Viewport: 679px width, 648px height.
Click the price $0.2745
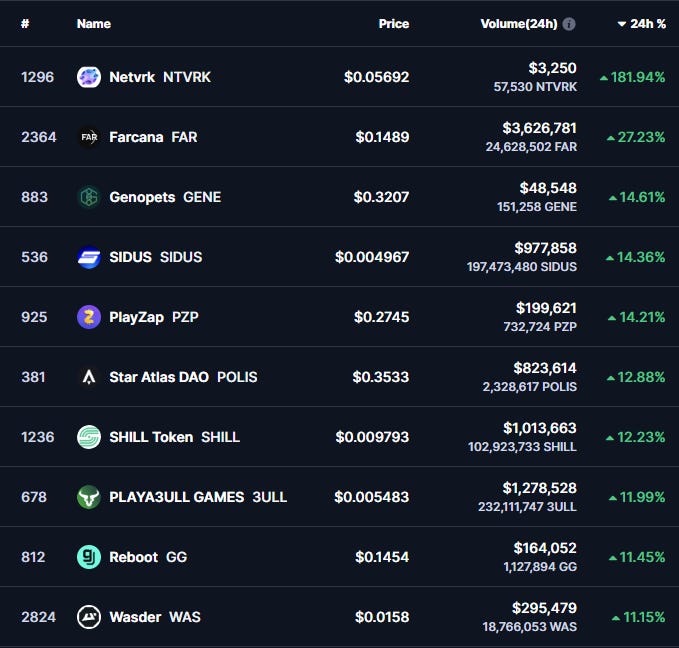[382, 317]
